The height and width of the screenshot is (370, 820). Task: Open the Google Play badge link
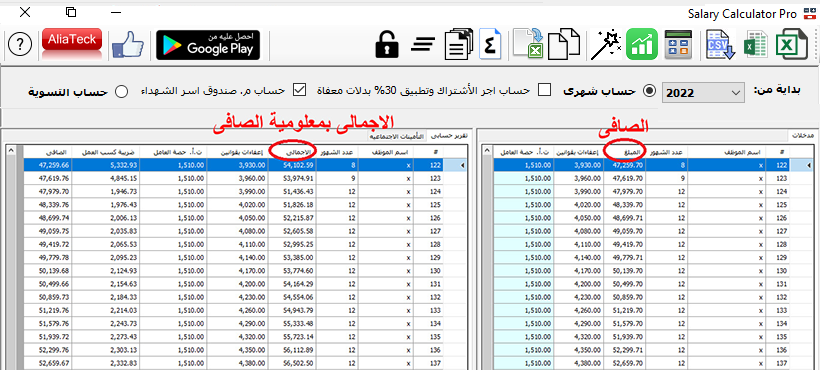tap(208, 45)
